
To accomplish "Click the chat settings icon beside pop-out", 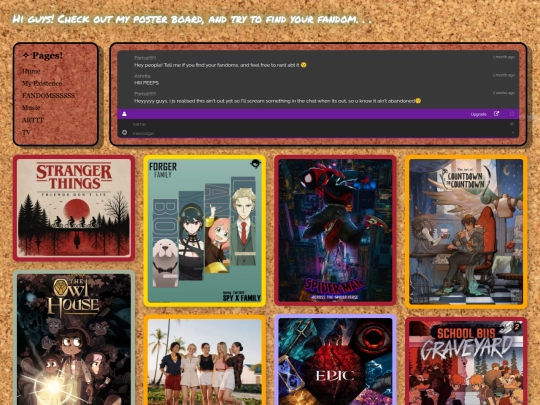I will coord(512,114).
